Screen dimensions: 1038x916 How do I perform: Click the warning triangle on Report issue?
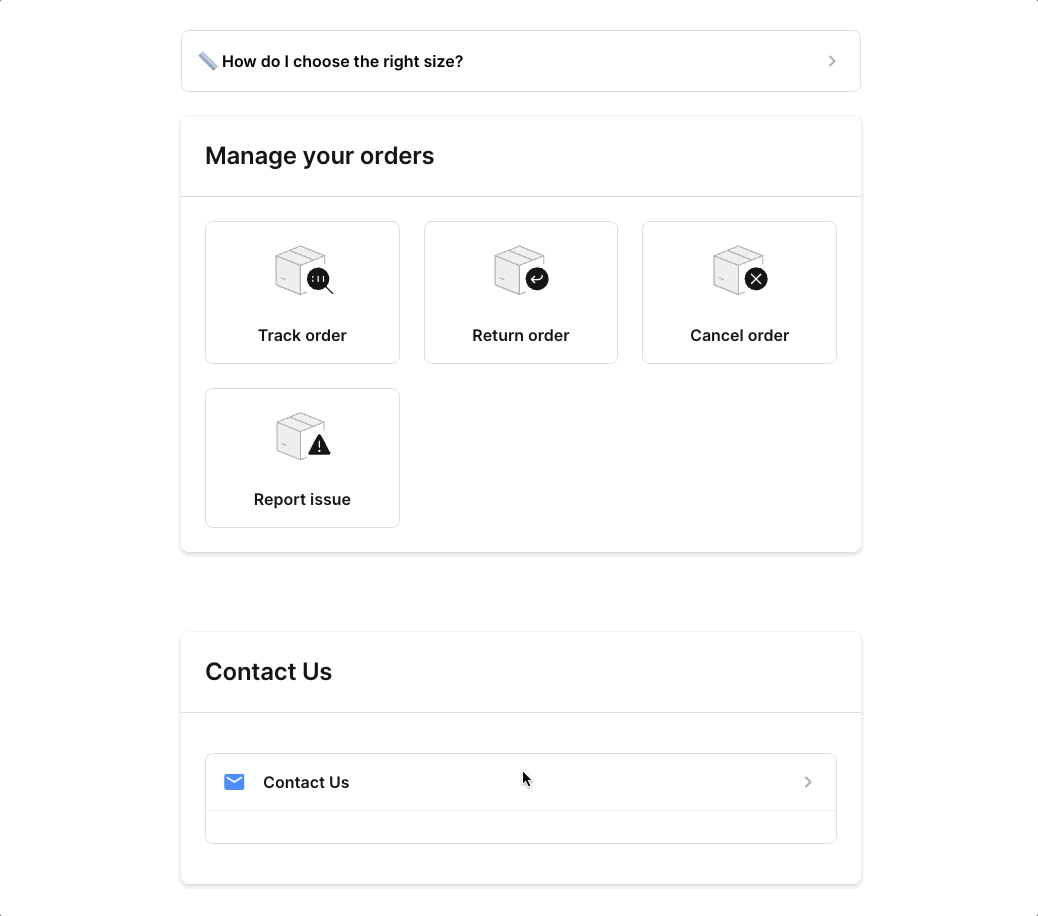click(319, 445)
